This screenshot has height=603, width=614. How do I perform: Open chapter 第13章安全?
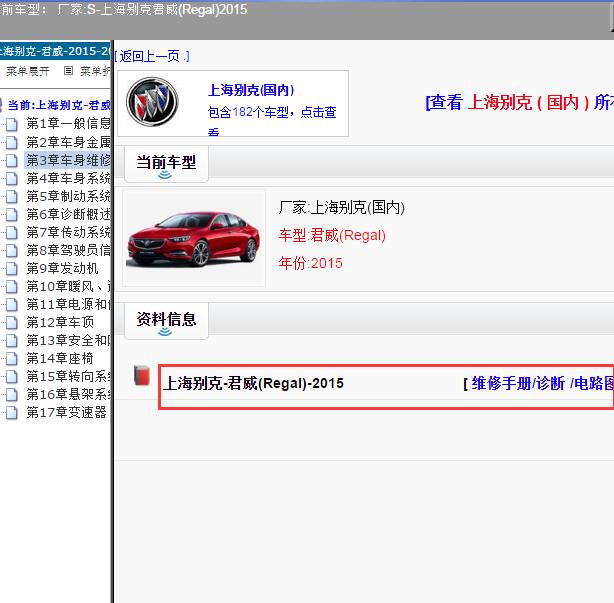pyautogui.click(x=69, y=341)
